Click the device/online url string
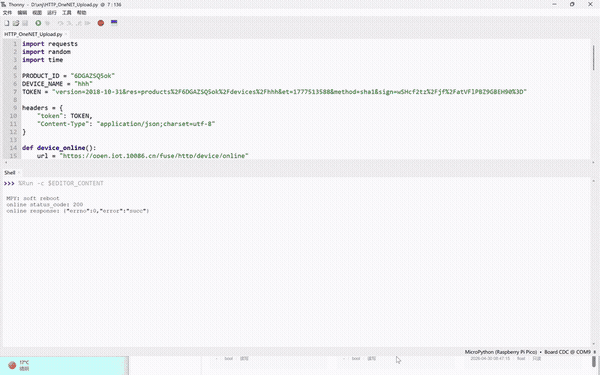This screenshot has width=600, height=375. 154,156
